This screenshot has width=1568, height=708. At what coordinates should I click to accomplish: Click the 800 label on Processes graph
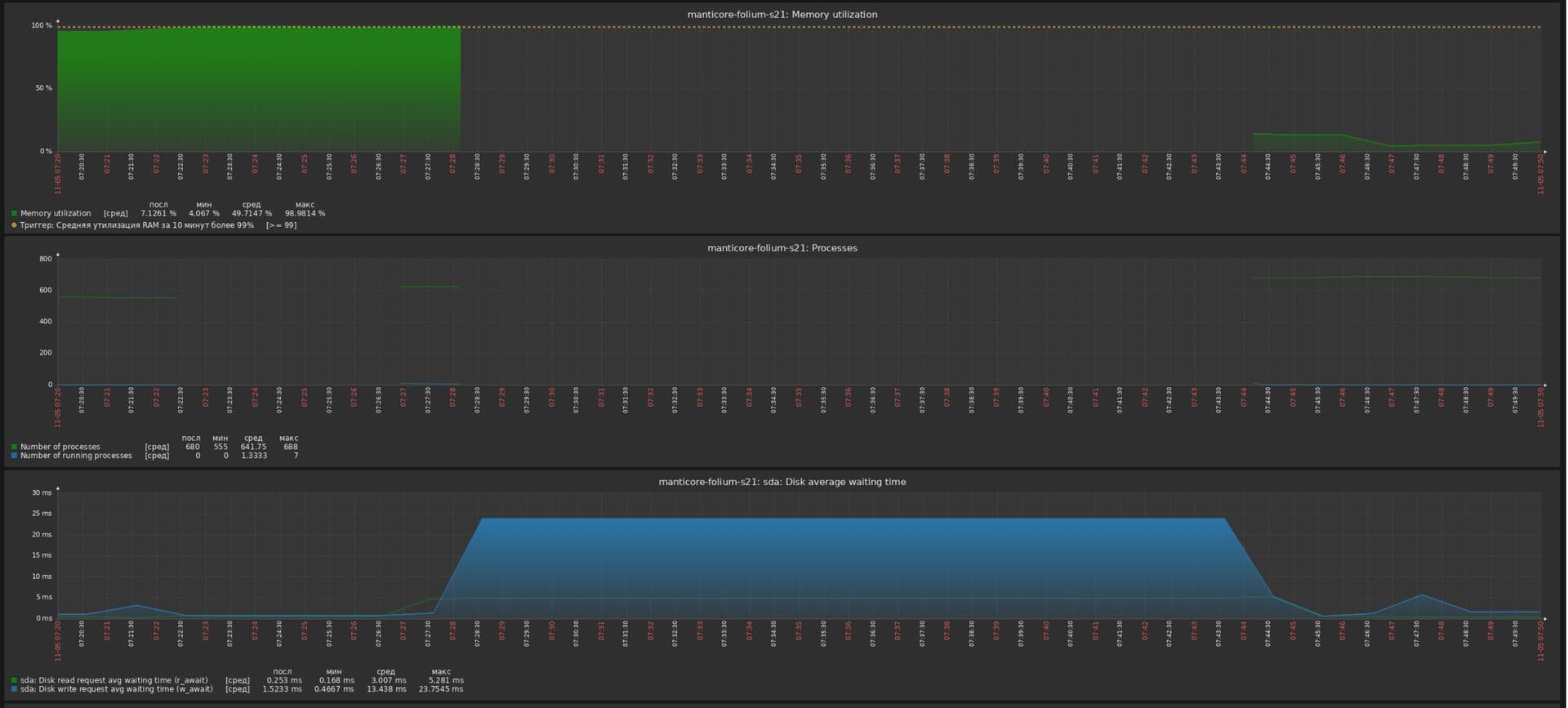click(x=45, y=260)
